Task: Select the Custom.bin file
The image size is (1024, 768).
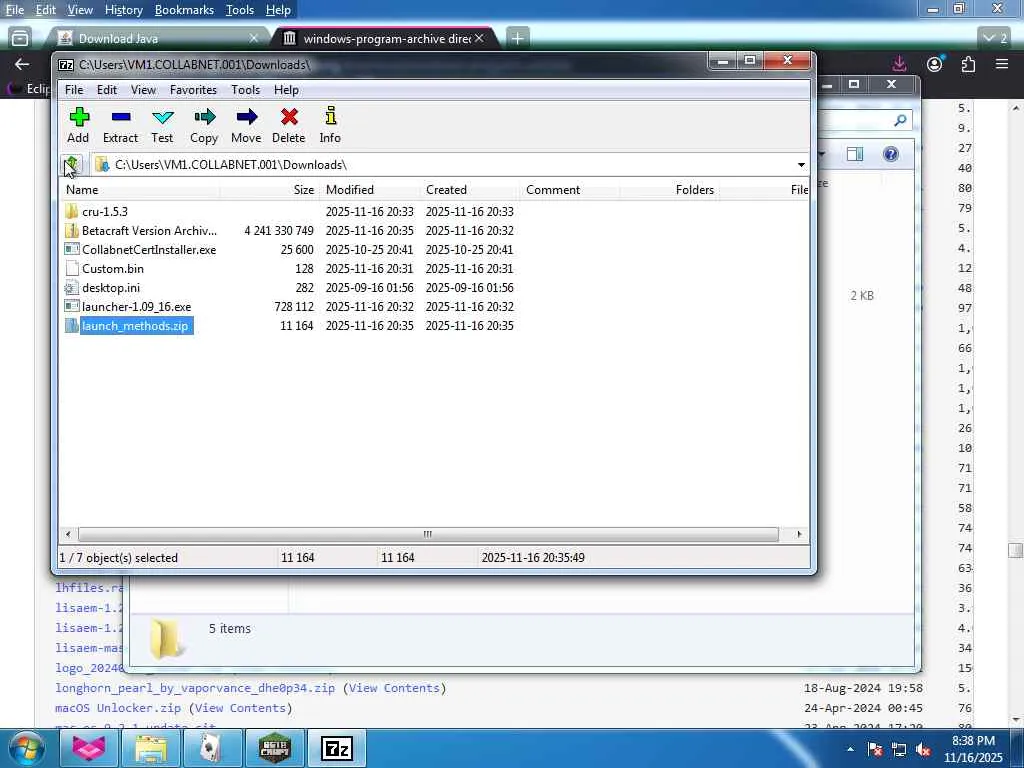Action: click(x=113, y=268)
